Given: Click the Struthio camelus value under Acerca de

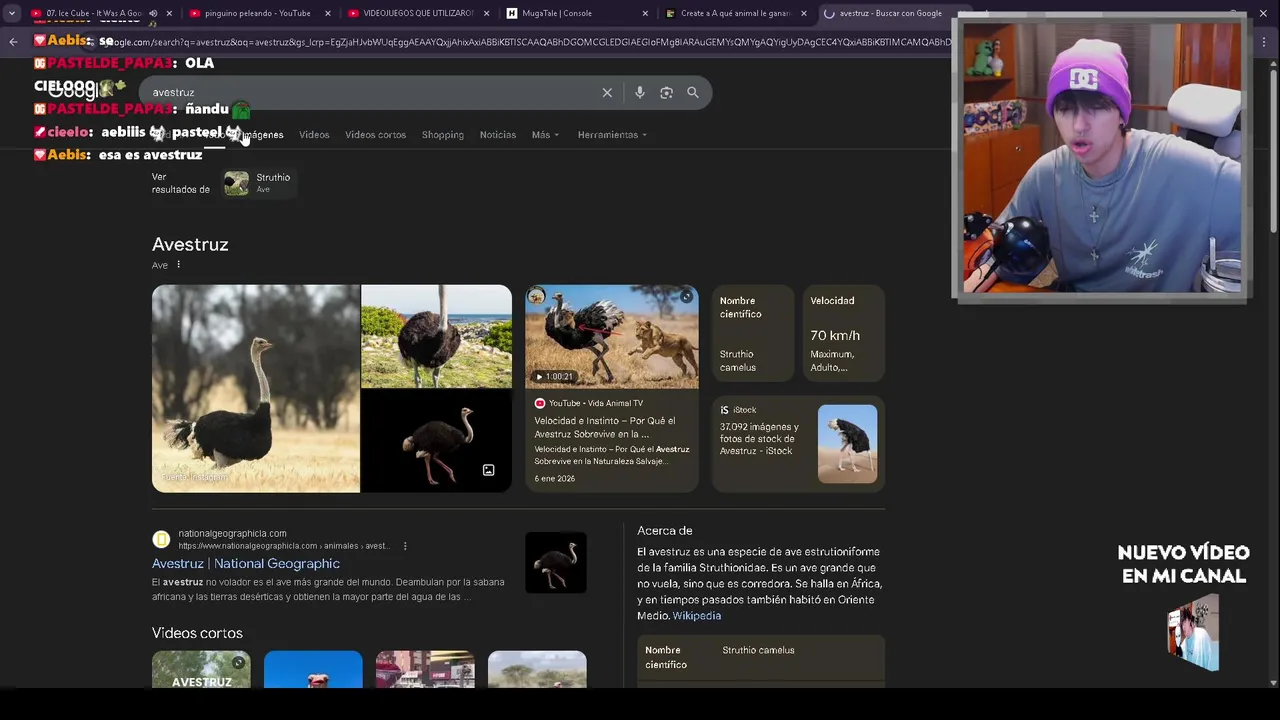Looking at the screenshot, I should 758,650.
